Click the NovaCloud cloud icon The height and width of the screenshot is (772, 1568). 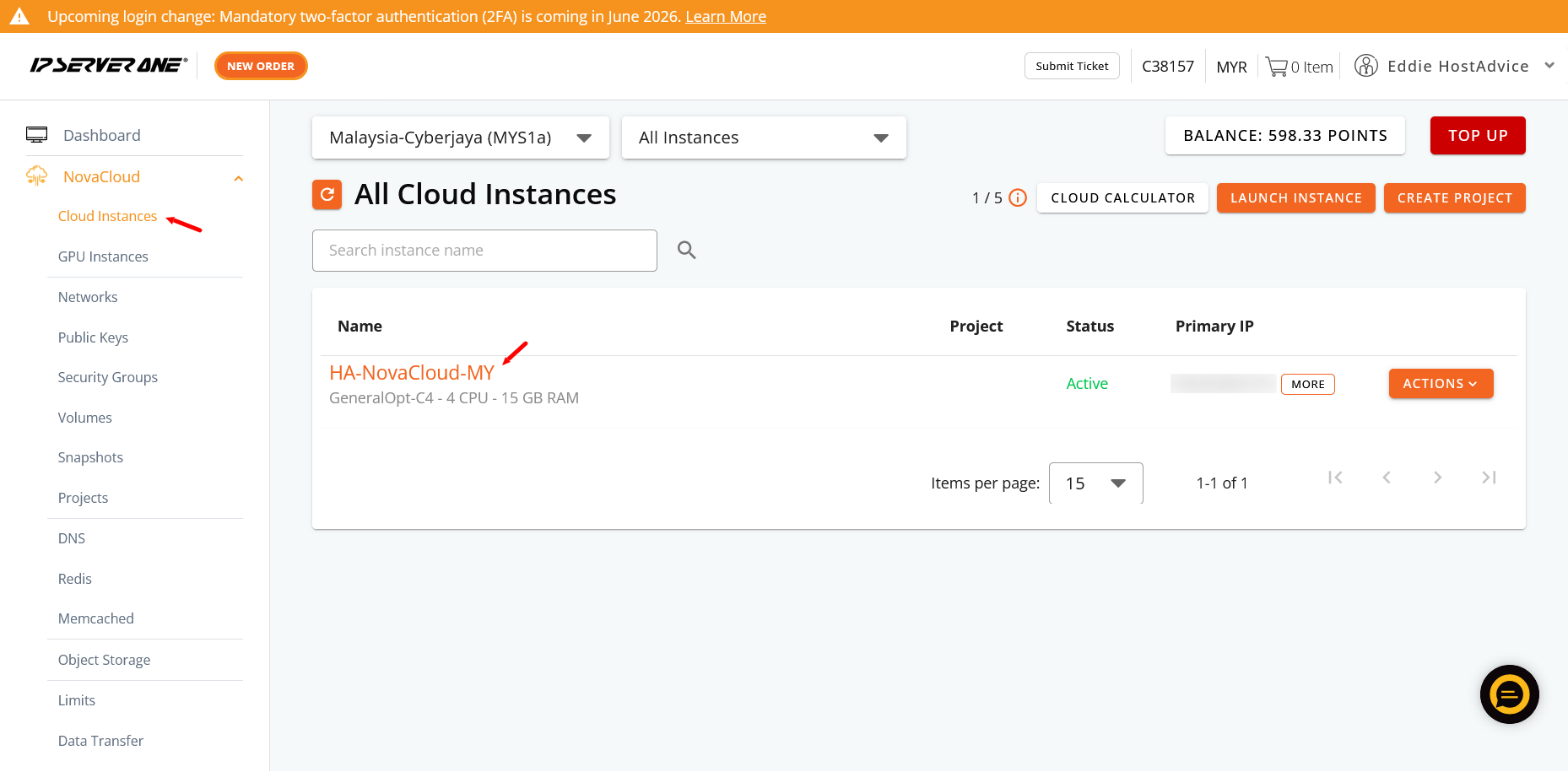pyautogui.click(x=37, y=175)
